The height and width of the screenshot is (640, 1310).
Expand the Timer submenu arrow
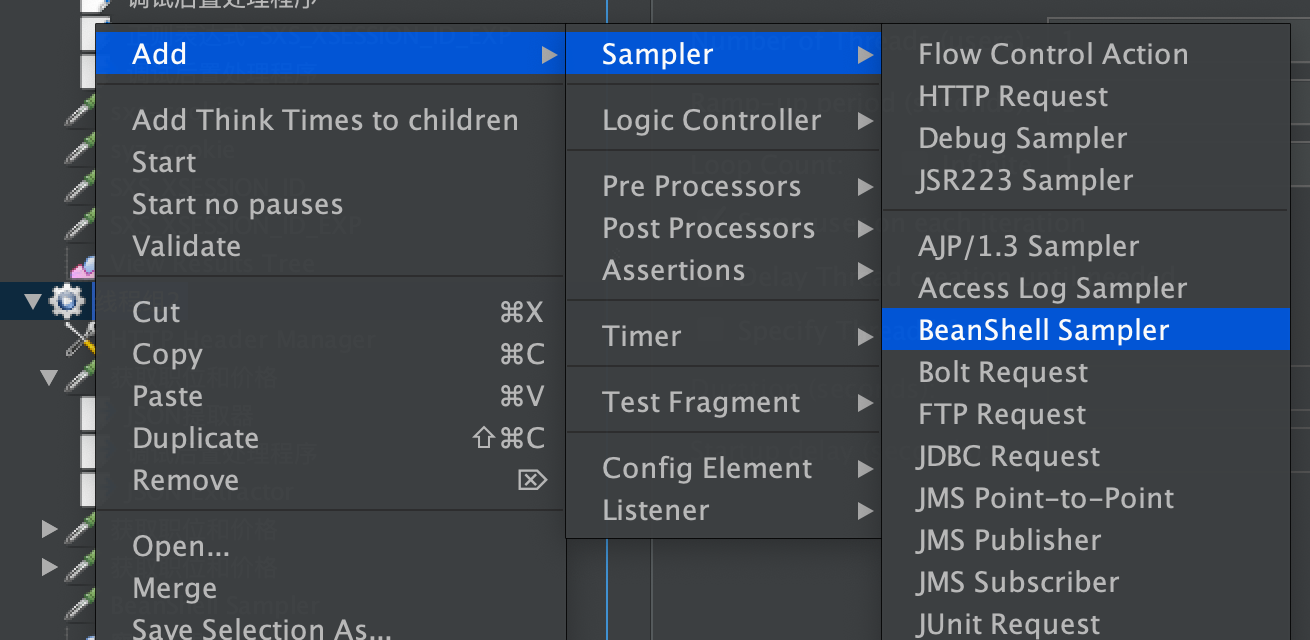864,337
